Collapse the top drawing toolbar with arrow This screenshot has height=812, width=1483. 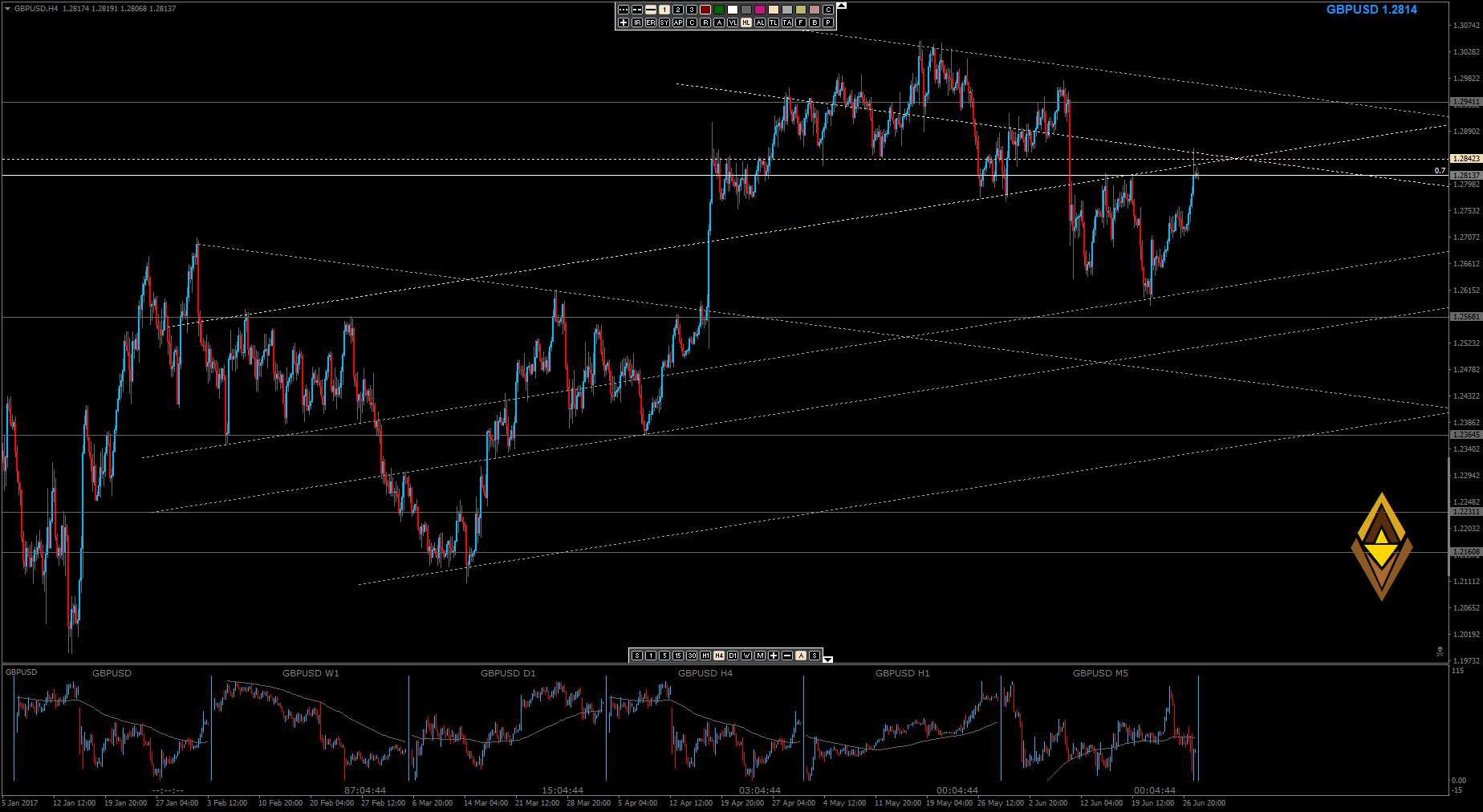point(841,6)
